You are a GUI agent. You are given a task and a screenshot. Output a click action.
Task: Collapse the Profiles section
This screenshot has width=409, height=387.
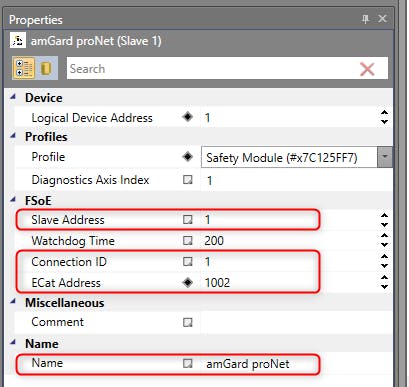tap(13, 136)
